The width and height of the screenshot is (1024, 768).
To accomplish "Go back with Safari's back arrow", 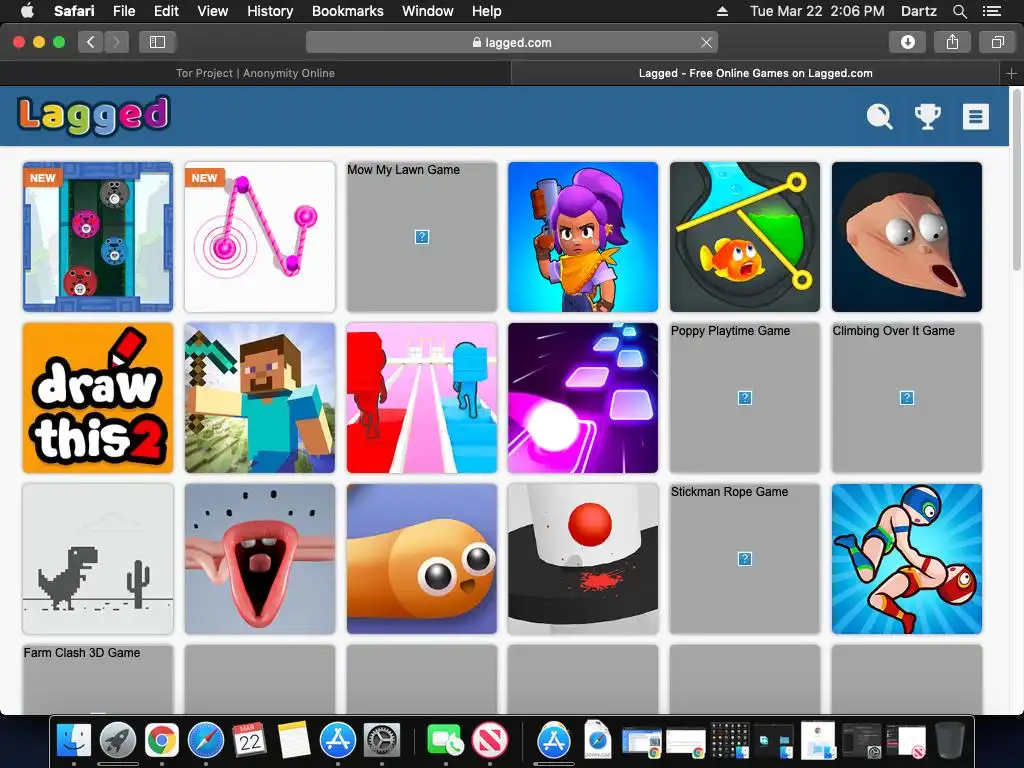I will click(91, 42).
